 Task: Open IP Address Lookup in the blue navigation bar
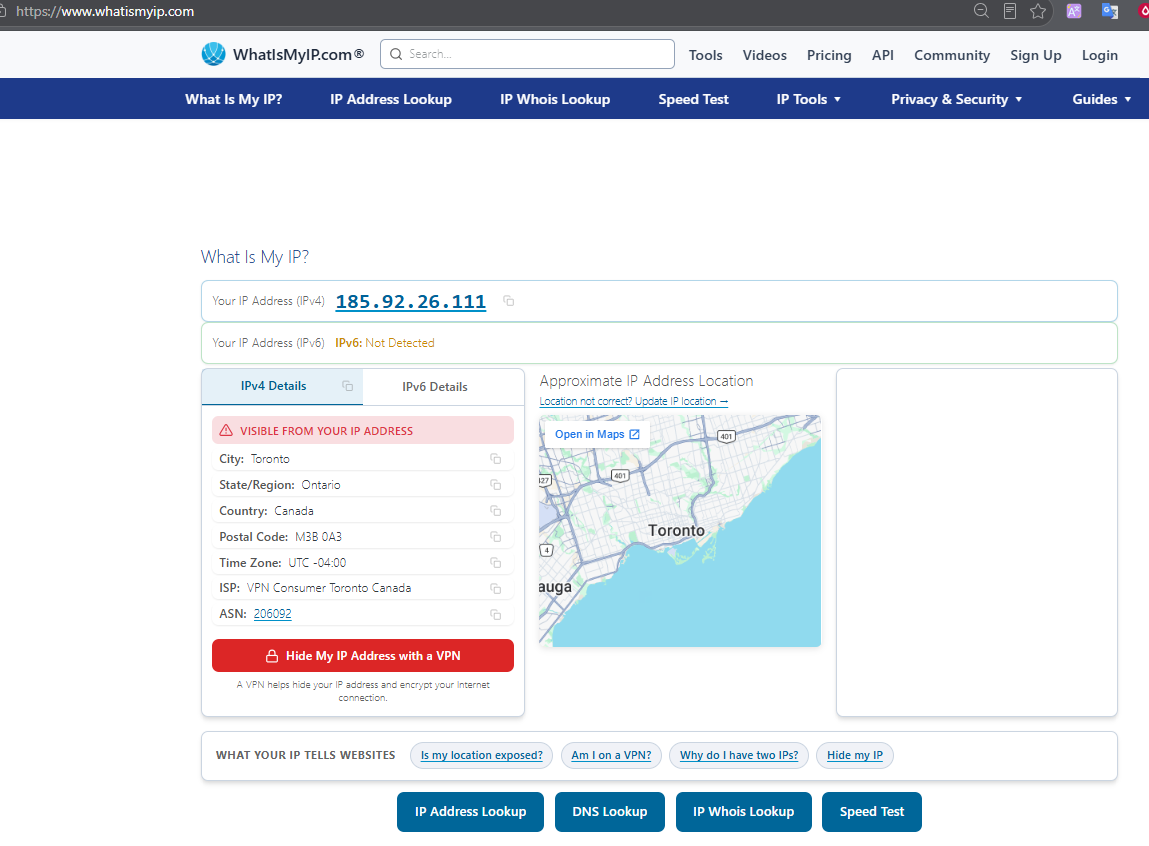tap(391, 99)
